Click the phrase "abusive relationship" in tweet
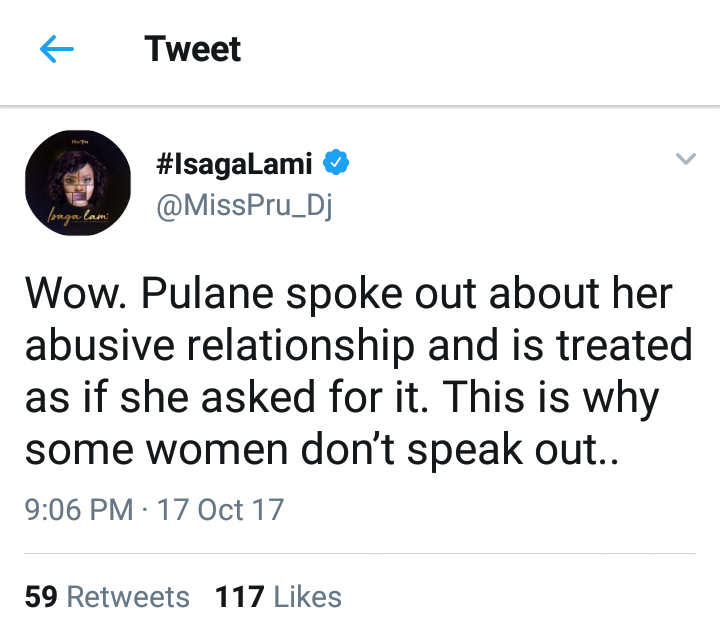720x638 pixels. click(x=220, y=346)
